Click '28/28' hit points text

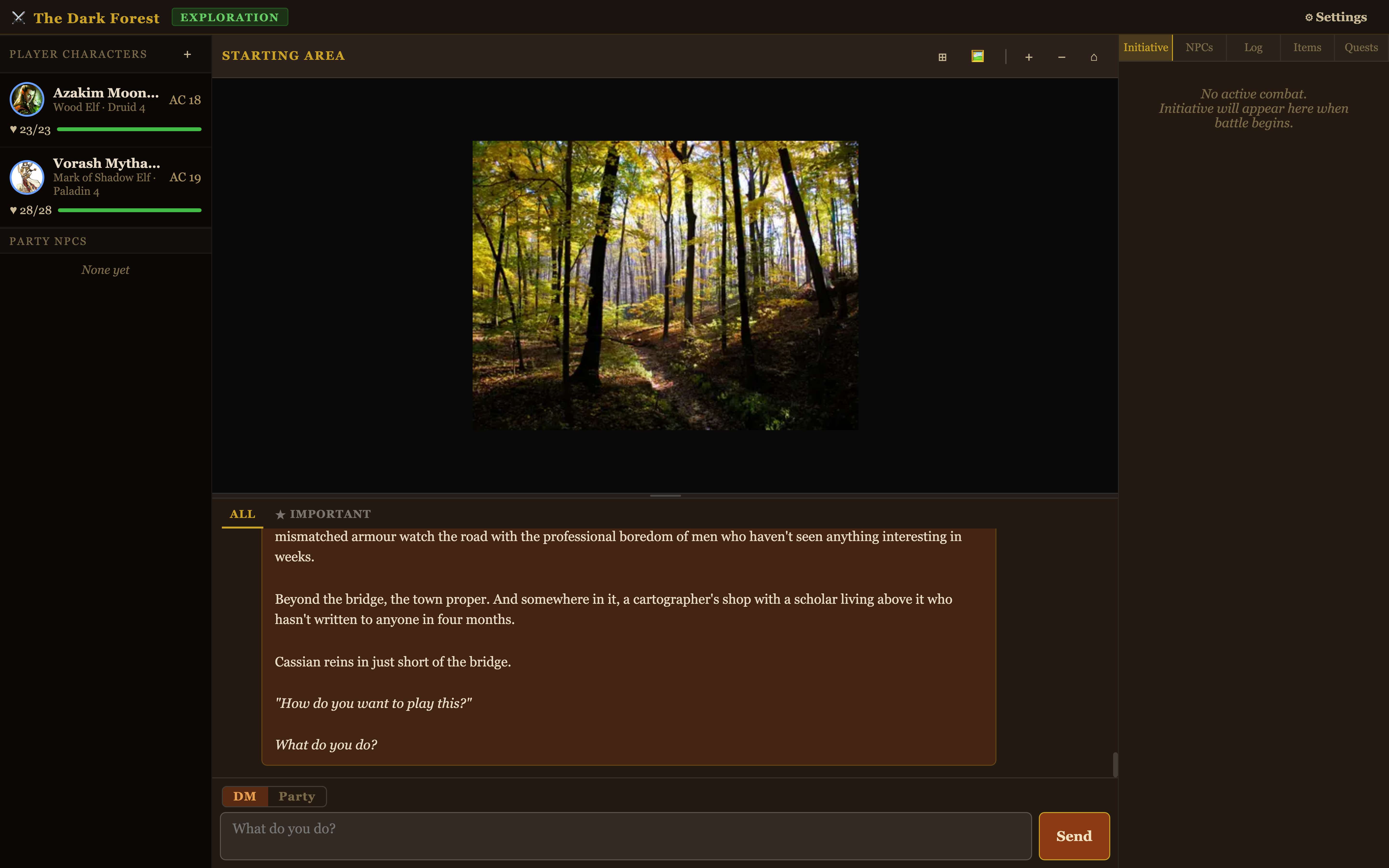36,211
